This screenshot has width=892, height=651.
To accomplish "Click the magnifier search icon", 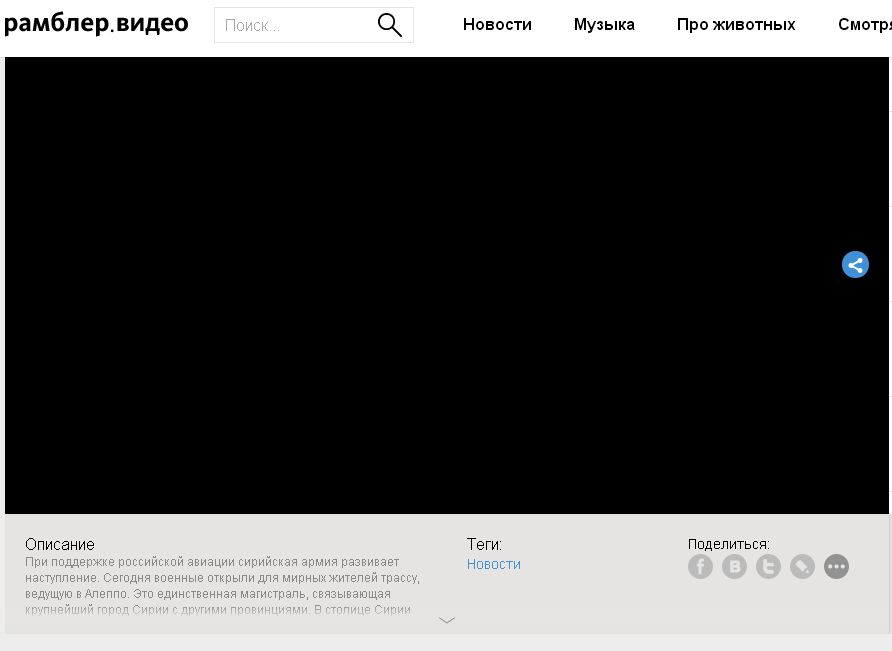I will (x=390, y=25).
